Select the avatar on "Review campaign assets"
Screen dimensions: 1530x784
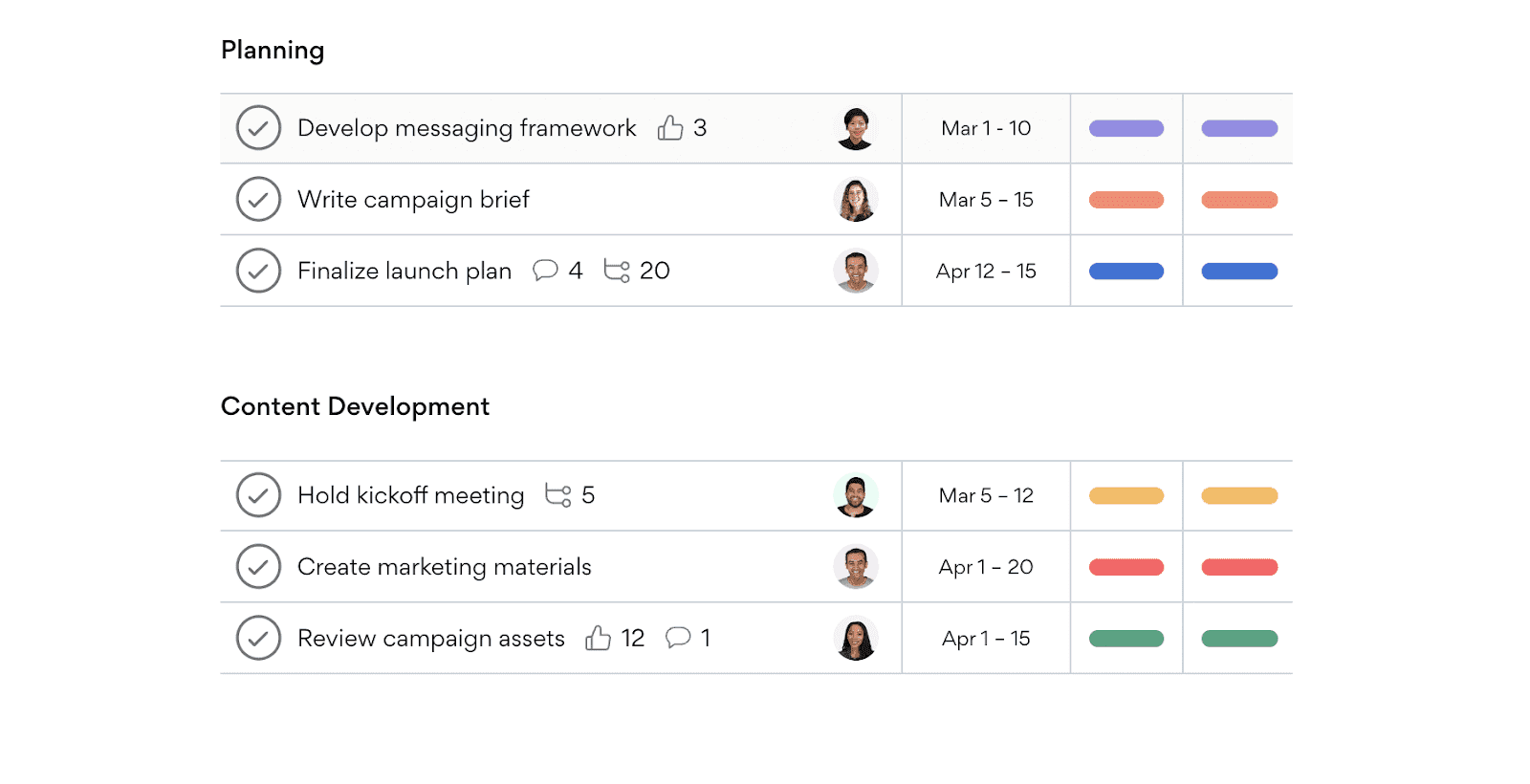857,638
